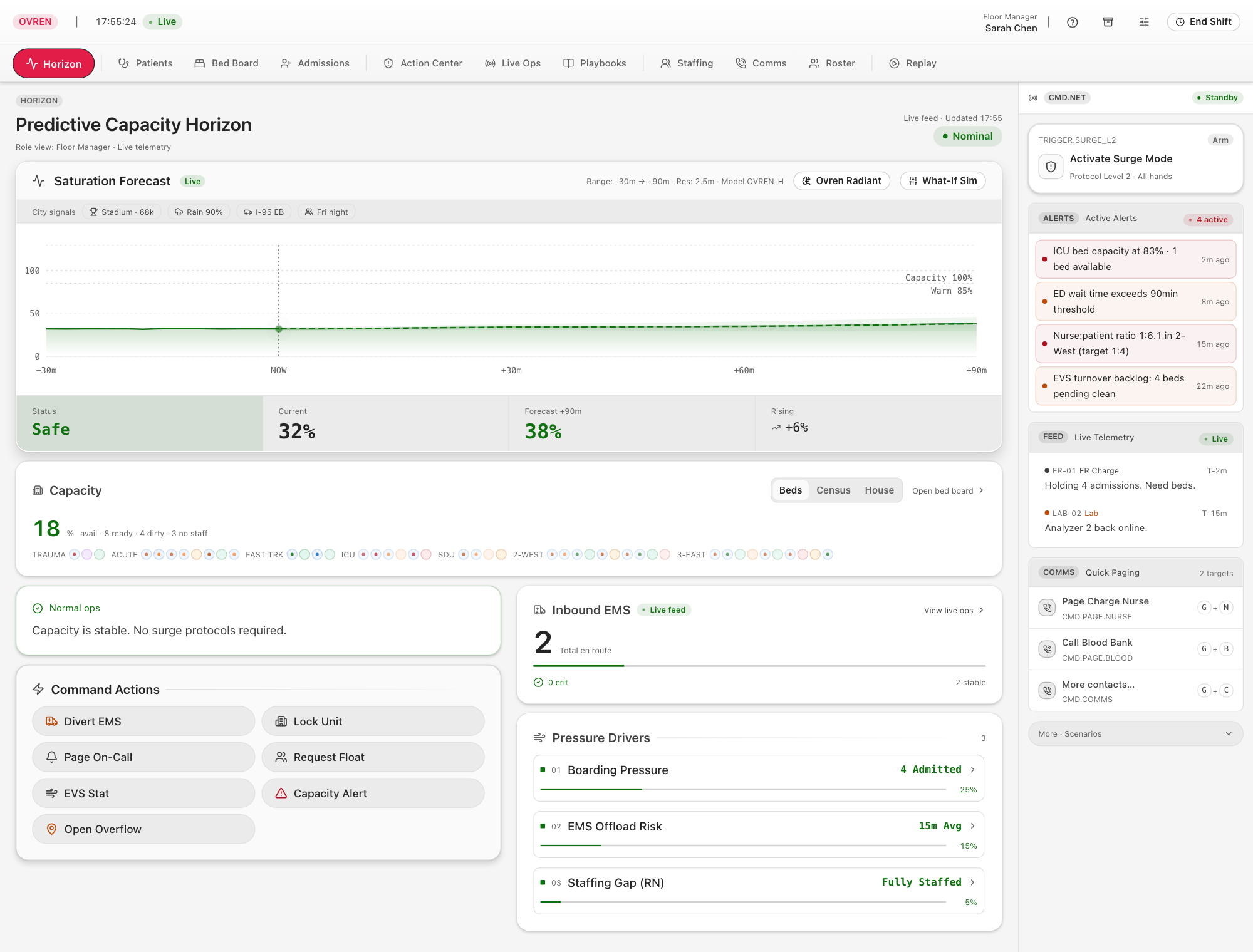The image size is (1253, 952).
Task: Switch capacity view to House
Action: pyautogui.click(x=879, y=490)
